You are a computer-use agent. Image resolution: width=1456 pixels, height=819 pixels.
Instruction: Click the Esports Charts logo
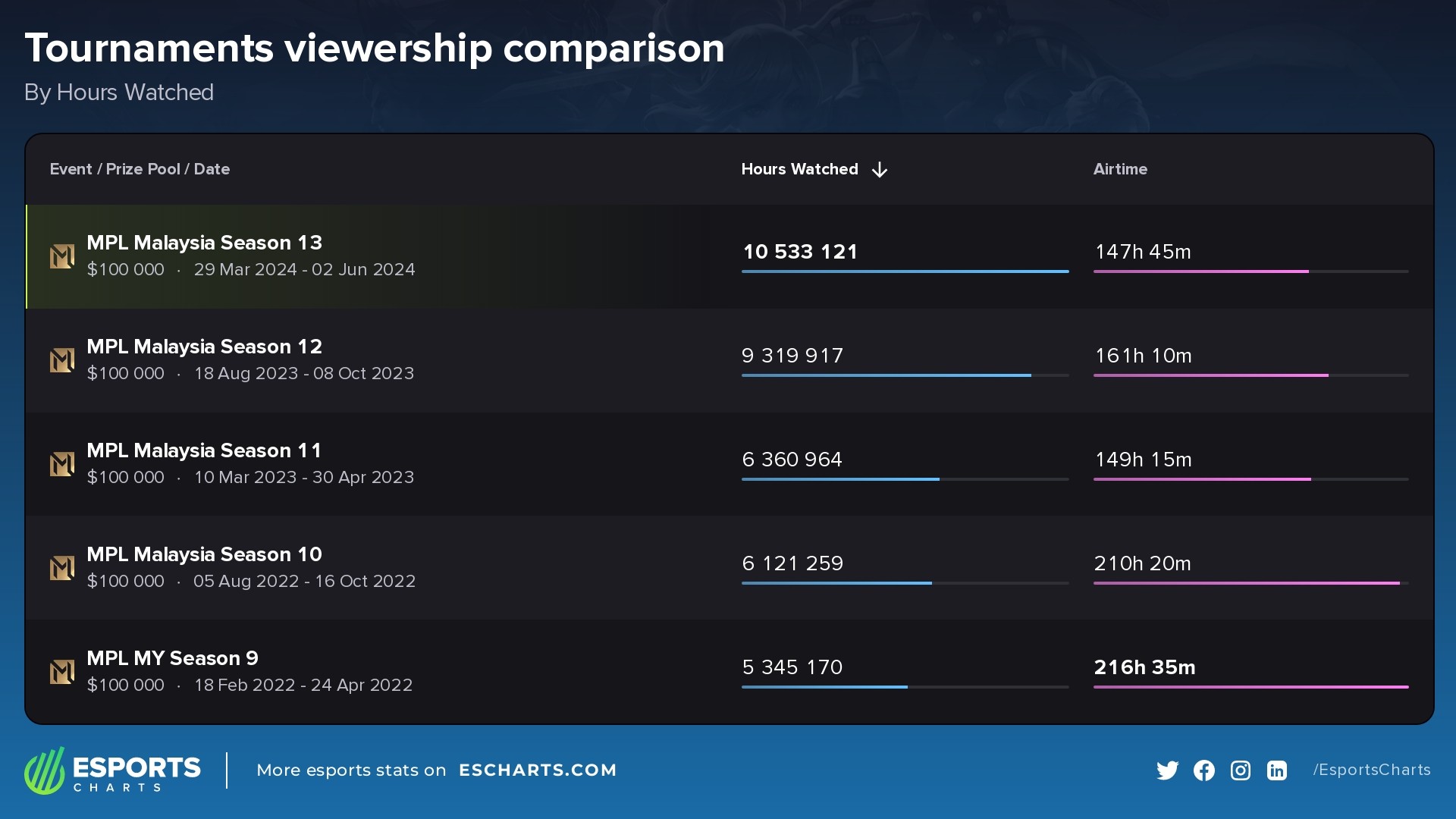112,770
